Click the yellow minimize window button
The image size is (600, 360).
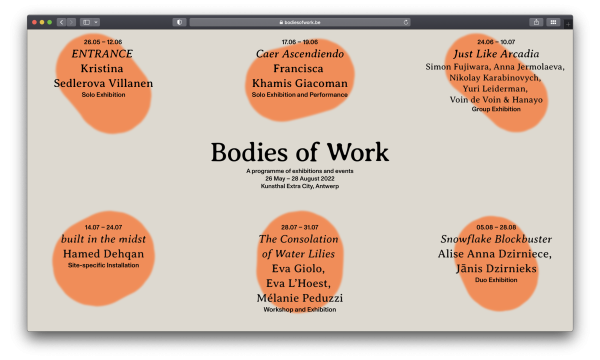pos(42,22)
